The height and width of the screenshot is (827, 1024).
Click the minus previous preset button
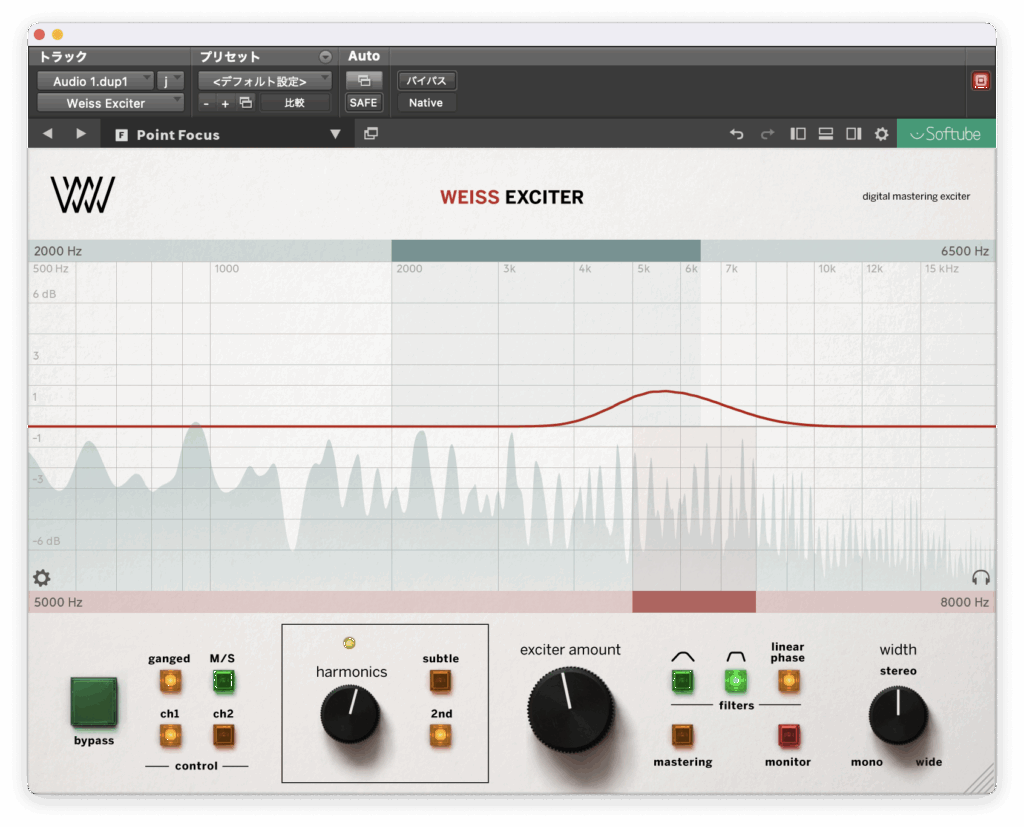coord(206,103)
